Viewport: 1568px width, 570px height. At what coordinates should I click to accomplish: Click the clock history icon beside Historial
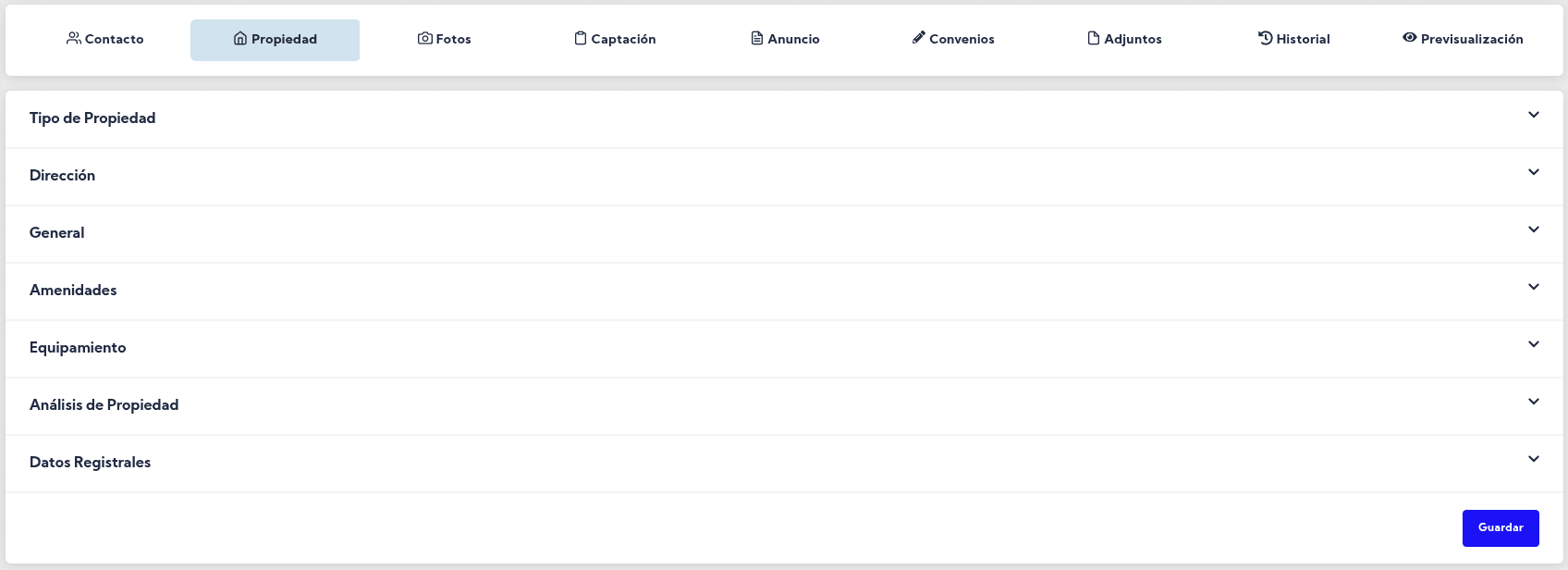tap(1266, 38)
